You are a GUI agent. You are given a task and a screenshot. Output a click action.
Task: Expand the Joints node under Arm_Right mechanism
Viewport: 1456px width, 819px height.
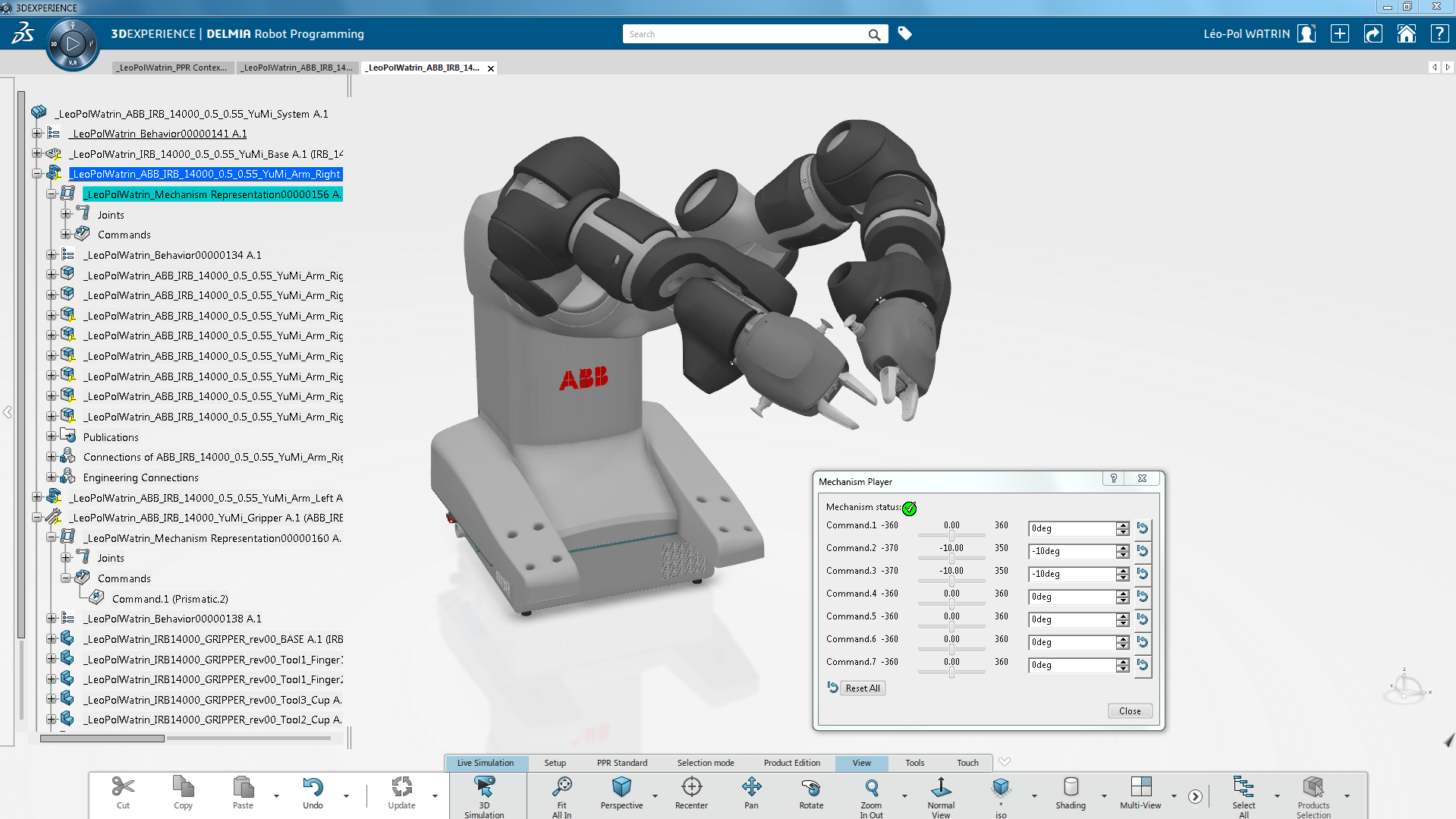[x=66, y=215]
